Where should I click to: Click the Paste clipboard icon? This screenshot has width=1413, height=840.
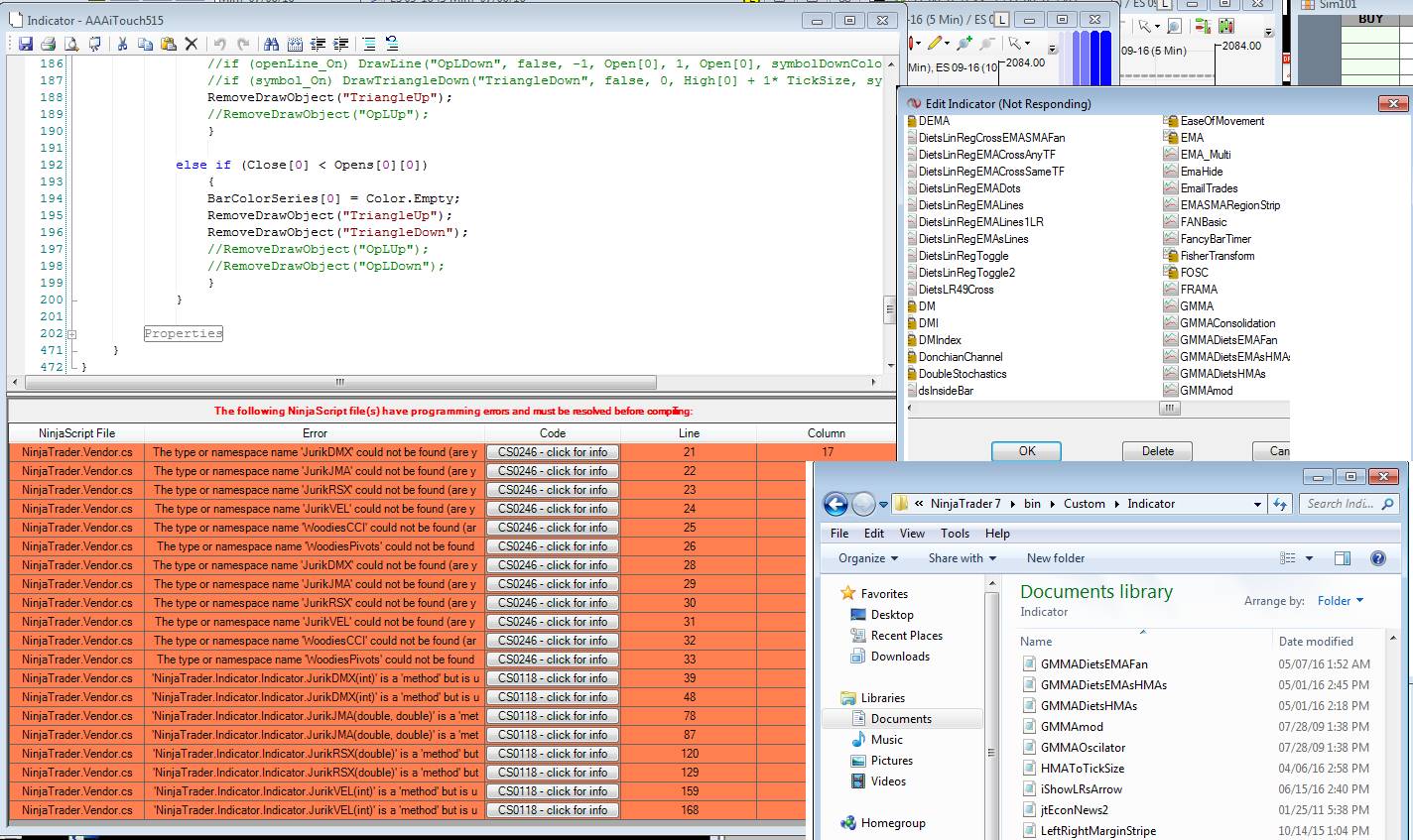tap(168, 44)
